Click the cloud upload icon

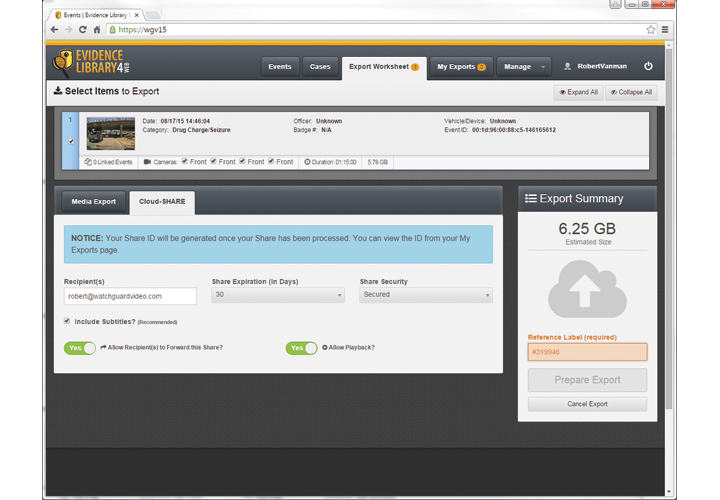click(587, 289)
